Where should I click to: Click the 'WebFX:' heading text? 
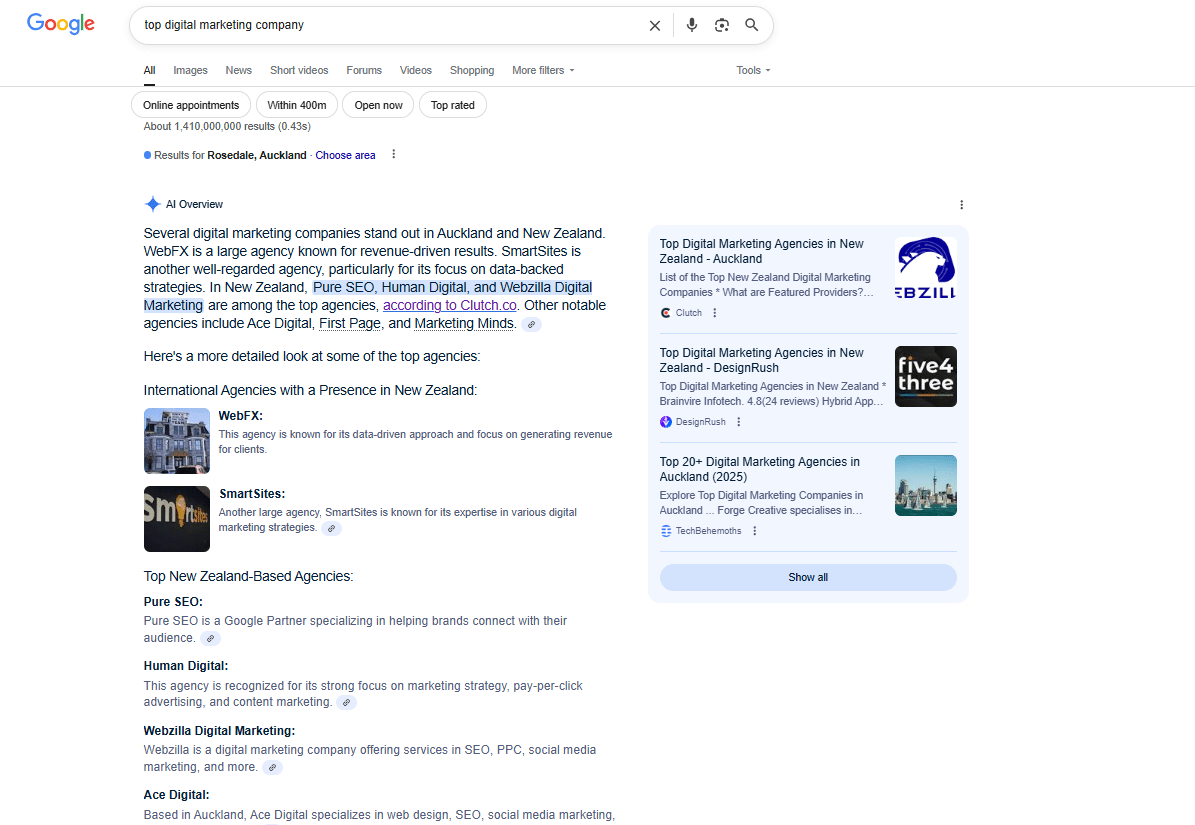click(241, 416)
